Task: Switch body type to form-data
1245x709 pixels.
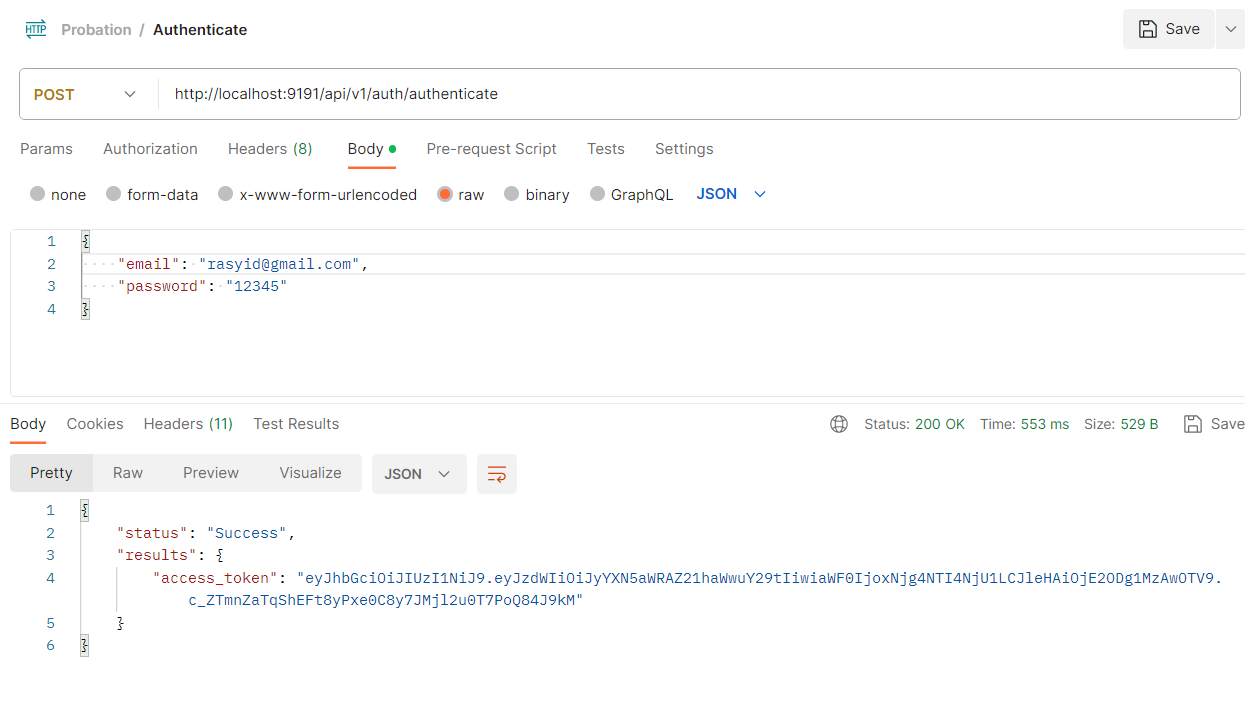Action: pyautogui.click(x=152, y=194)
